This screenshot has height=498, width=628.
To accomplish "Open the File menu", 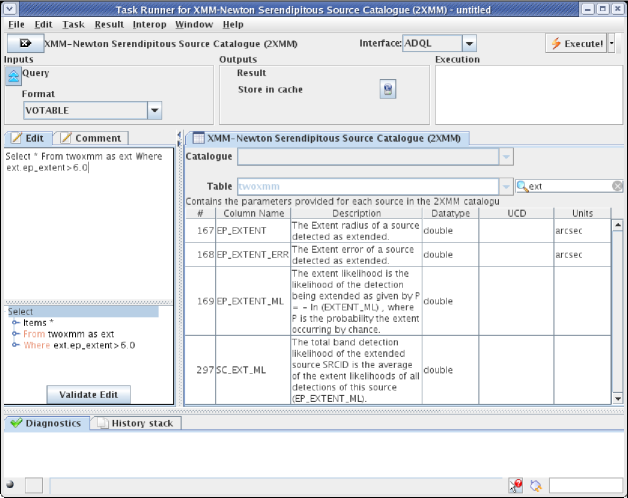I will pyautogui.click(x=16, y=24).
